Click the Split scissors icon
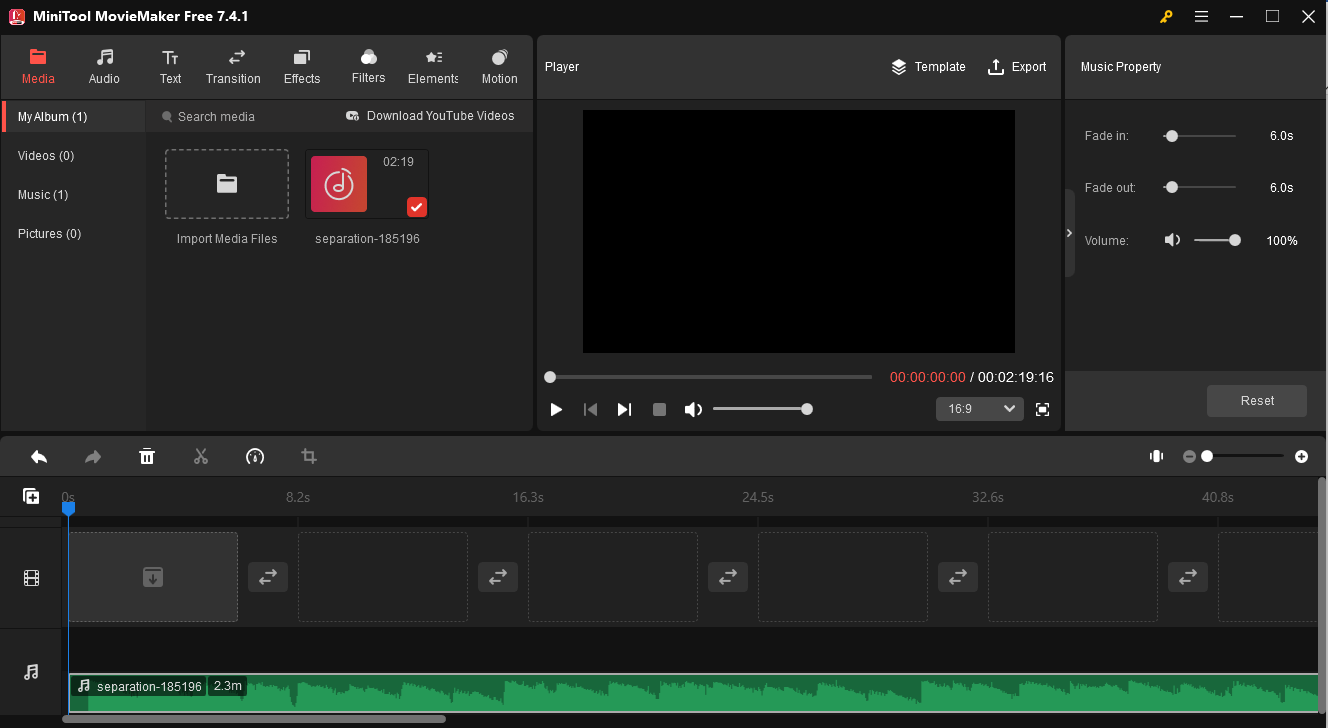The height and width of the screenshot is (728, 1328). click(x=201, y=456)
